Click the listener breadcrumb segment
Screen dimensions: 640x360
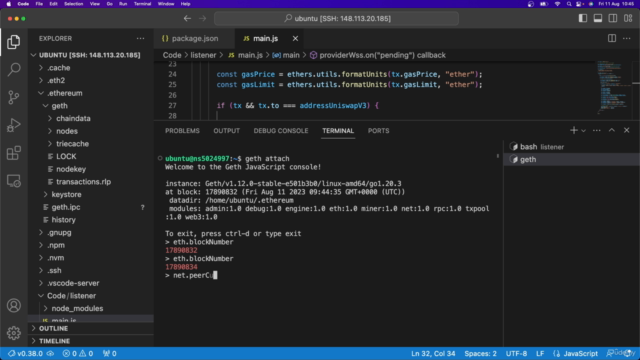click(203, 55)
